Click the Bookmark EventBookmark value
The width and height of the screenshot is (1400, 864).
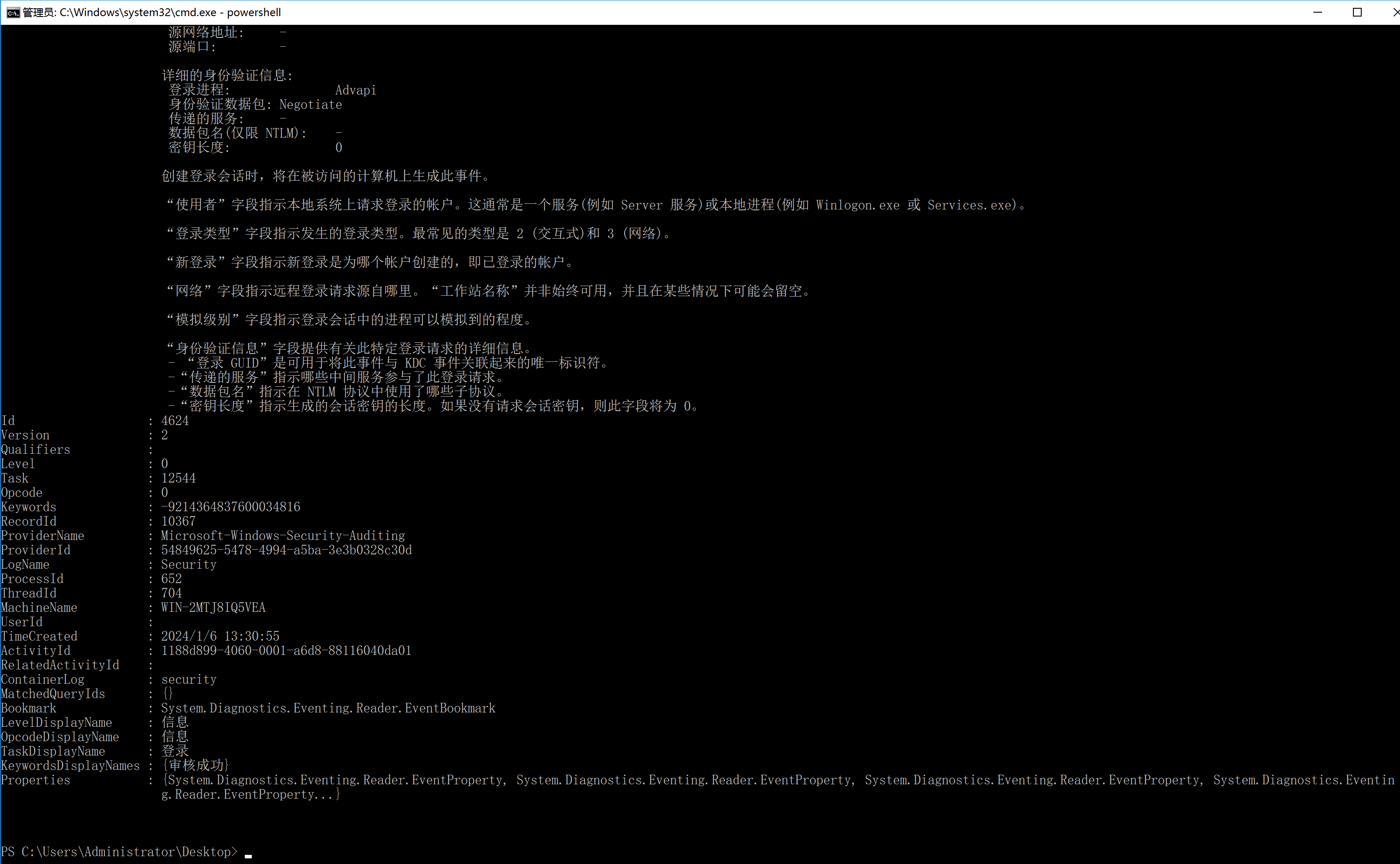tap(328, 708)
